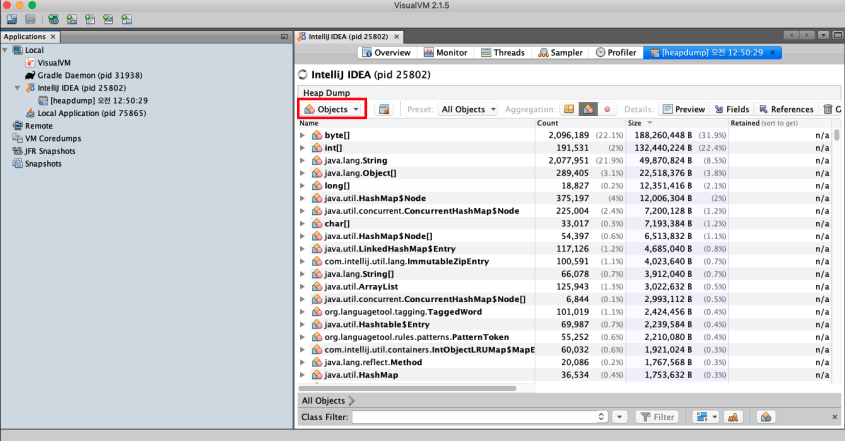
Task: Expand the java.util.HashMap$Node row
Action: [303, 198]
